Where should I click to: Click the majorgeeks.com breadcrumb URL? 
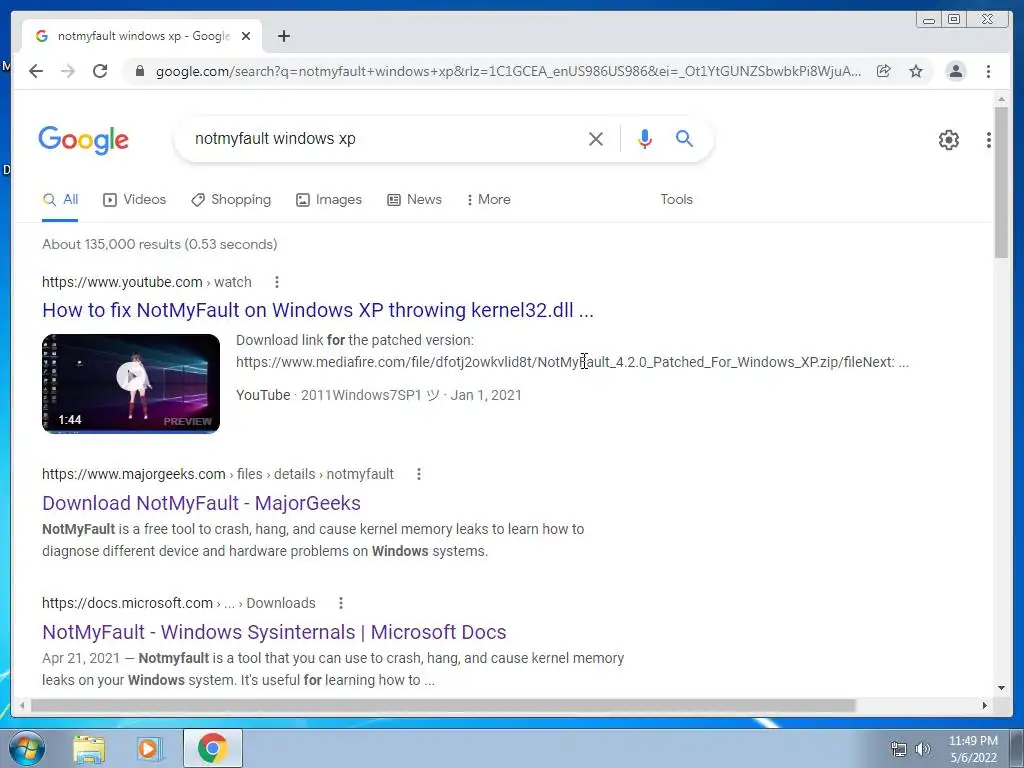[217, 474]
